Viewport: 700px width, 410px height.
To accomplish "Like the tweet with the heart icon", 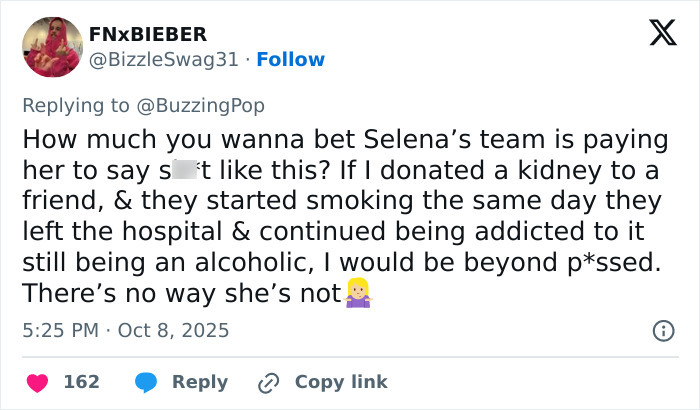I will [37, 382].
